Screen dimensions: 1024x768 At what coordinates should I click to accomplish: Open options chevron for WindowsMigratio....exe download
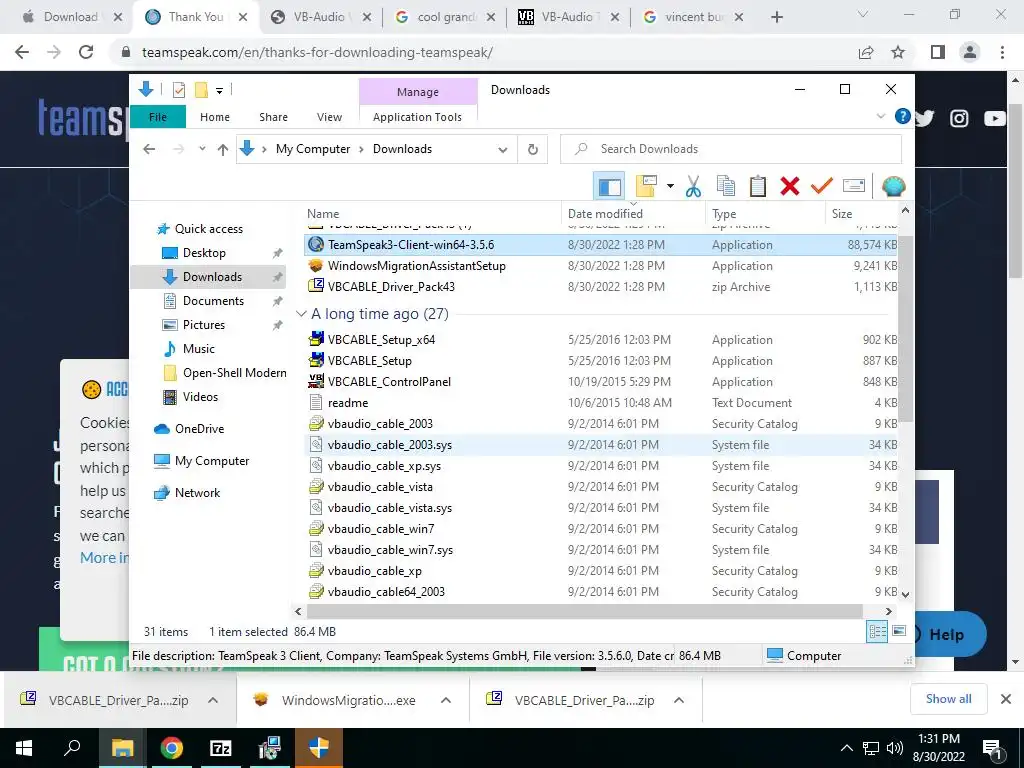[x=446, y=700]
